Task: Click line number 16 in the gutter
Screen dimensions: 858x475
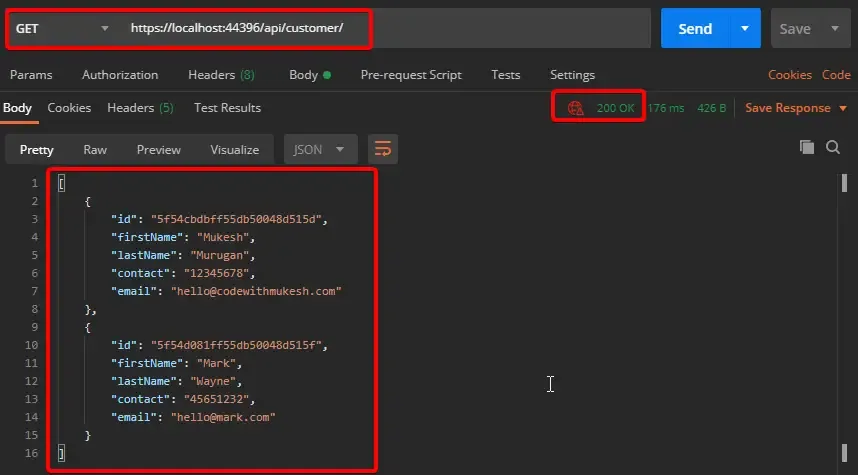Action: (x=32, y=453)
